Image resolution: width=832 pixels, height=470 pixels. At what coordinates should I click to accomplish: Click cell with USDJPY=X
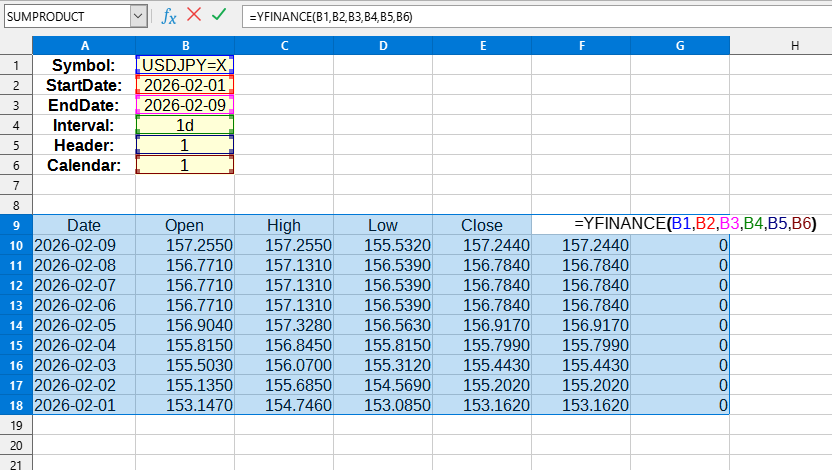pyautogui.click(x=185, y=65)
